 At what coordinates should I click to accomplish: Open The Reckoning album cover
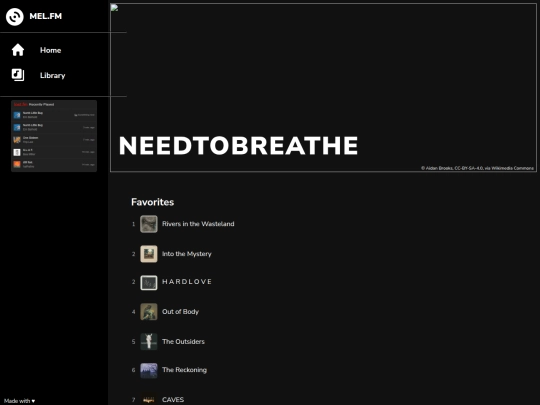[x=149, y=371]
